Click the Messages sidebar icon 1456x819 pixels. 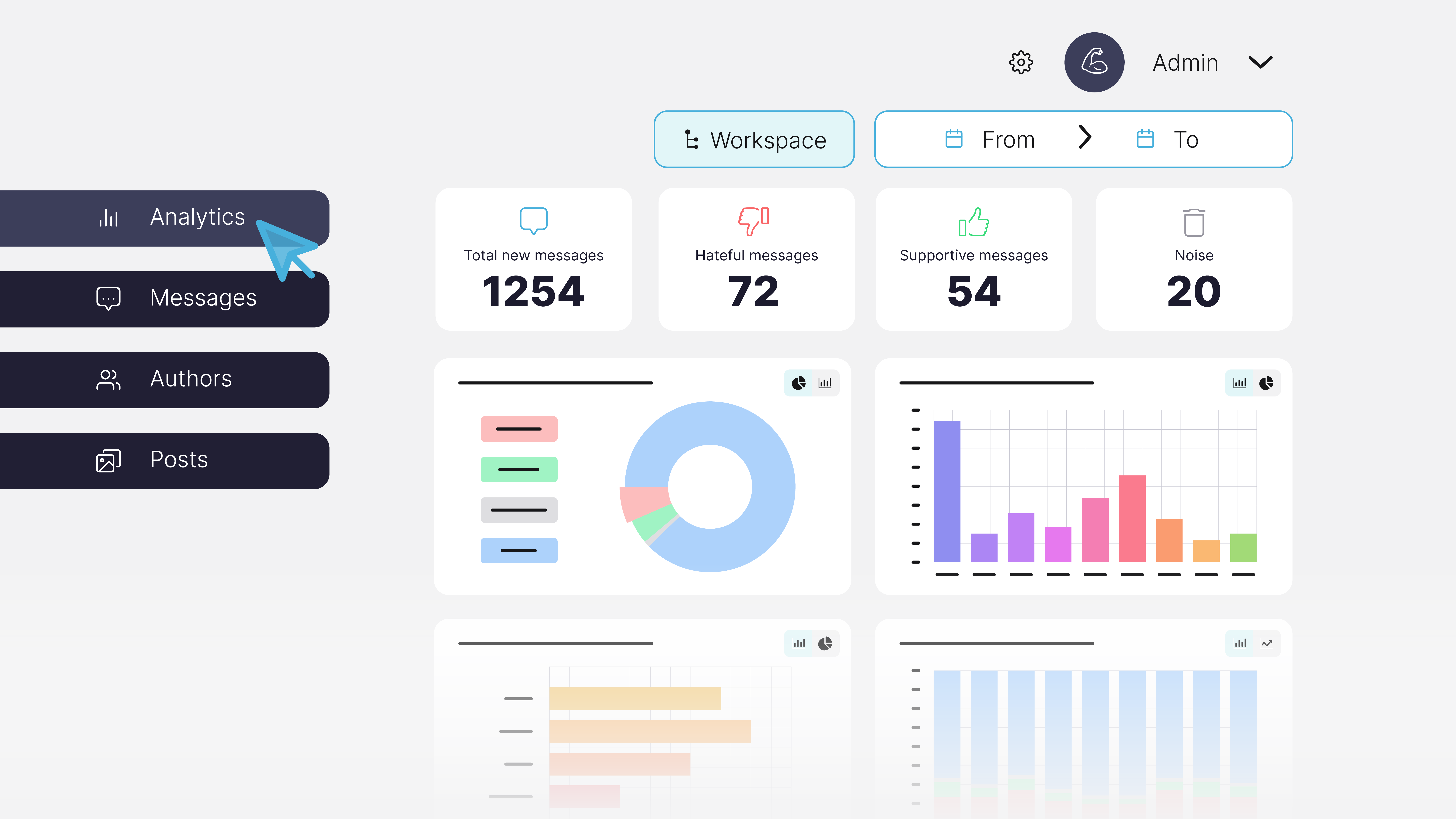pyautogui.click(x=108, y=297)
